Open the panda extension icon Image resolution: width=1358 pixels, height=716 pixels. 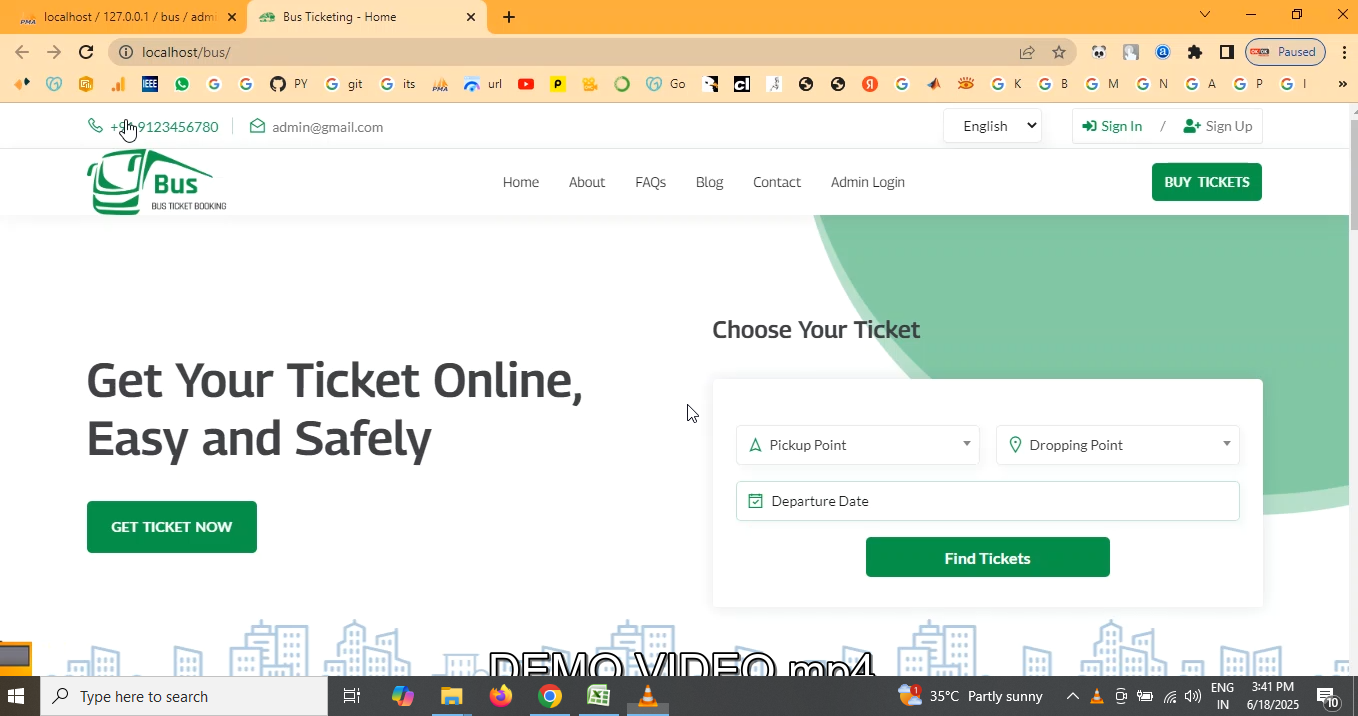(x=1099, y=52)
